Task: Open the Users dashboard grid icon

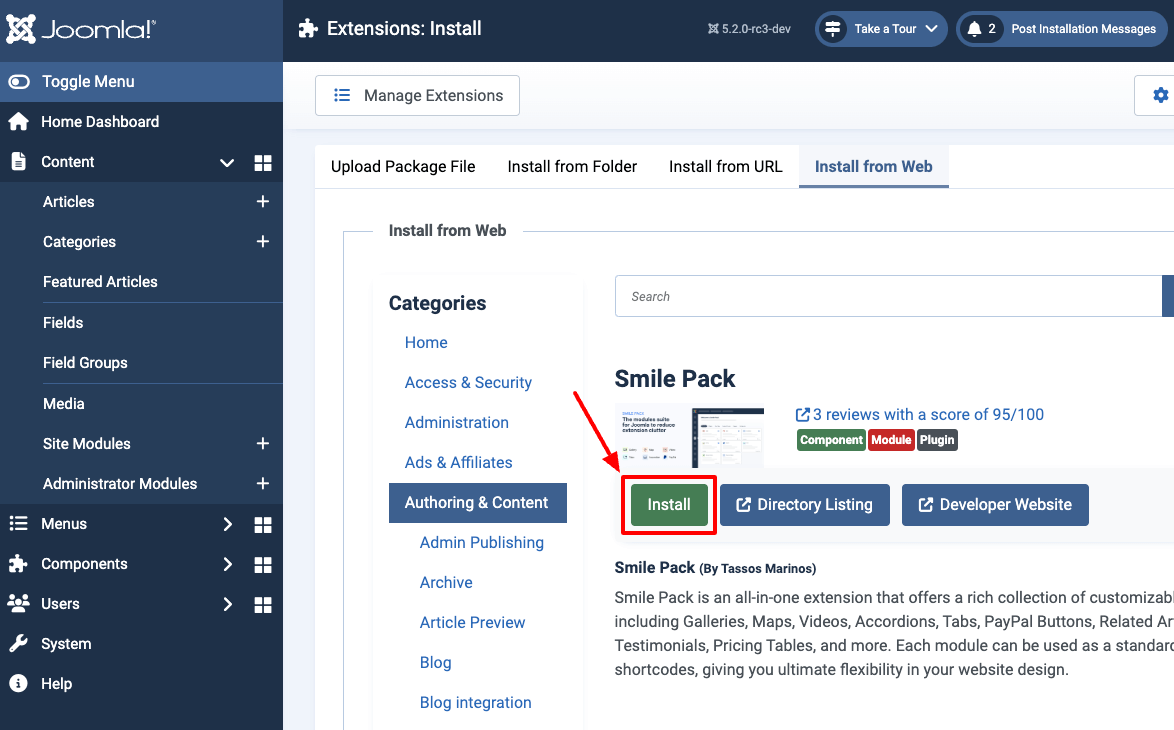Action: (263, 604)
